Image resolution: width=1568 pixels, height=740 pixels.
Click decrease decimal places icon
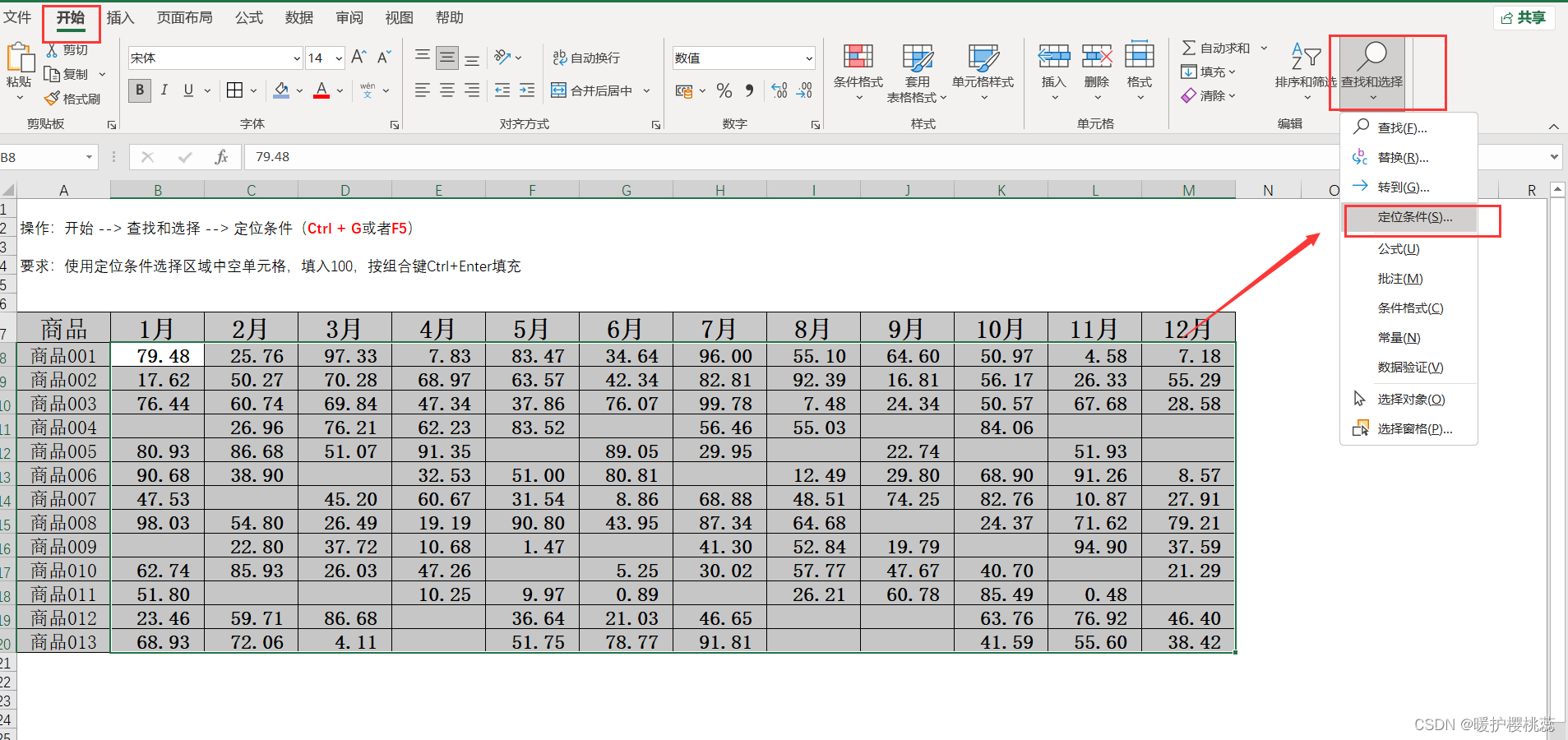pyautogui.click(x=805, y=90)
